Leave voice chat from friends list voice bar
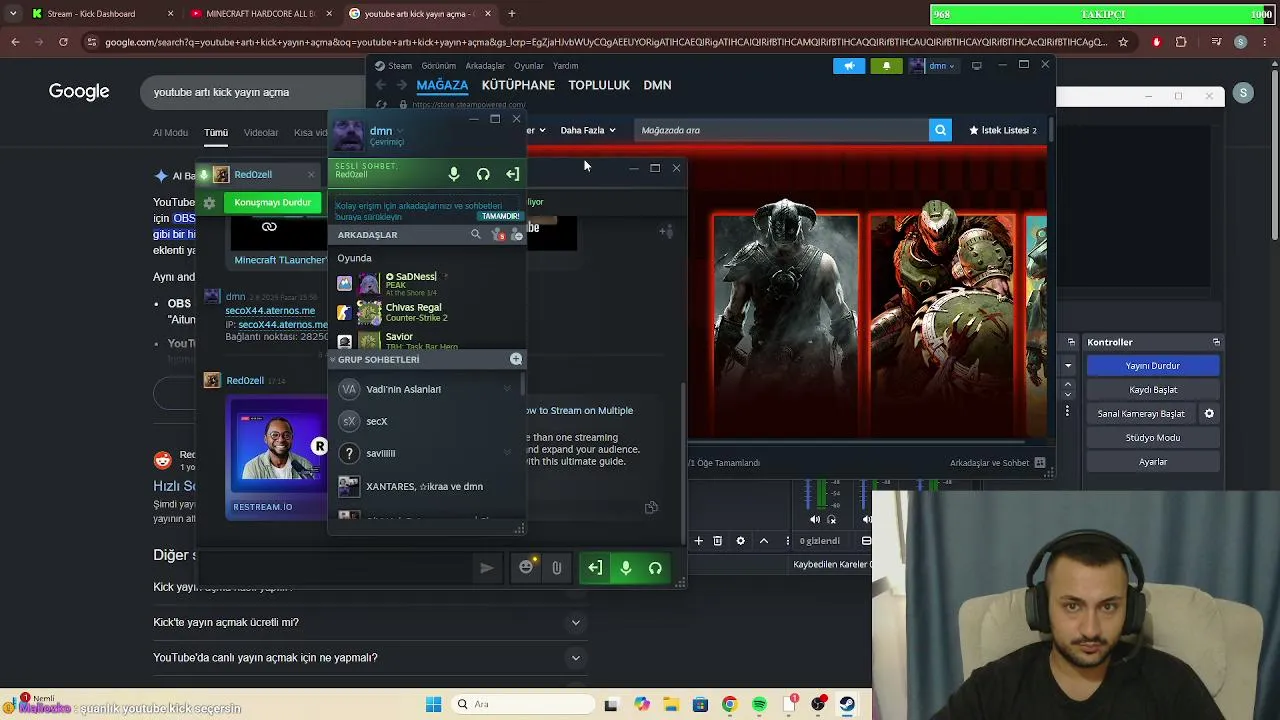The width and height of the screenshot is (1280, 720). 512,174
